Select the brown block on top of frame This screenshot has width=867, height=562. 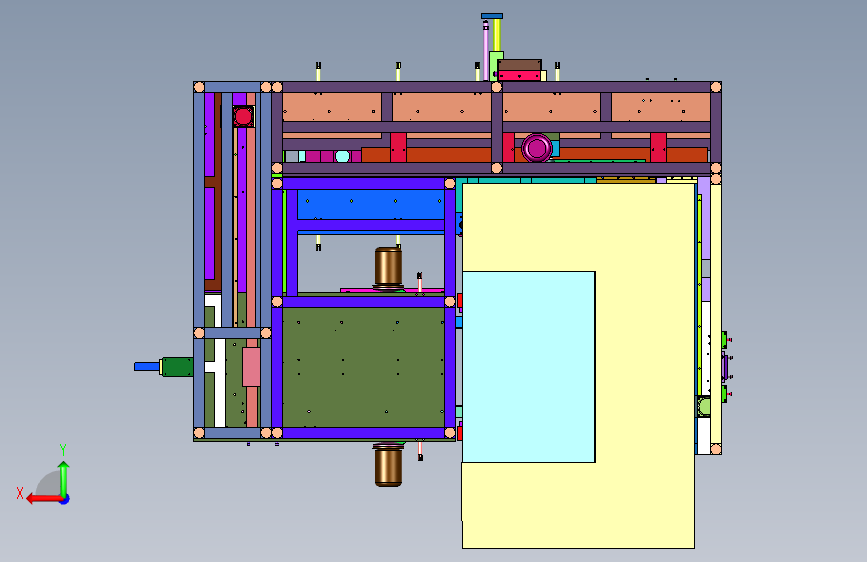pos(519,65)
